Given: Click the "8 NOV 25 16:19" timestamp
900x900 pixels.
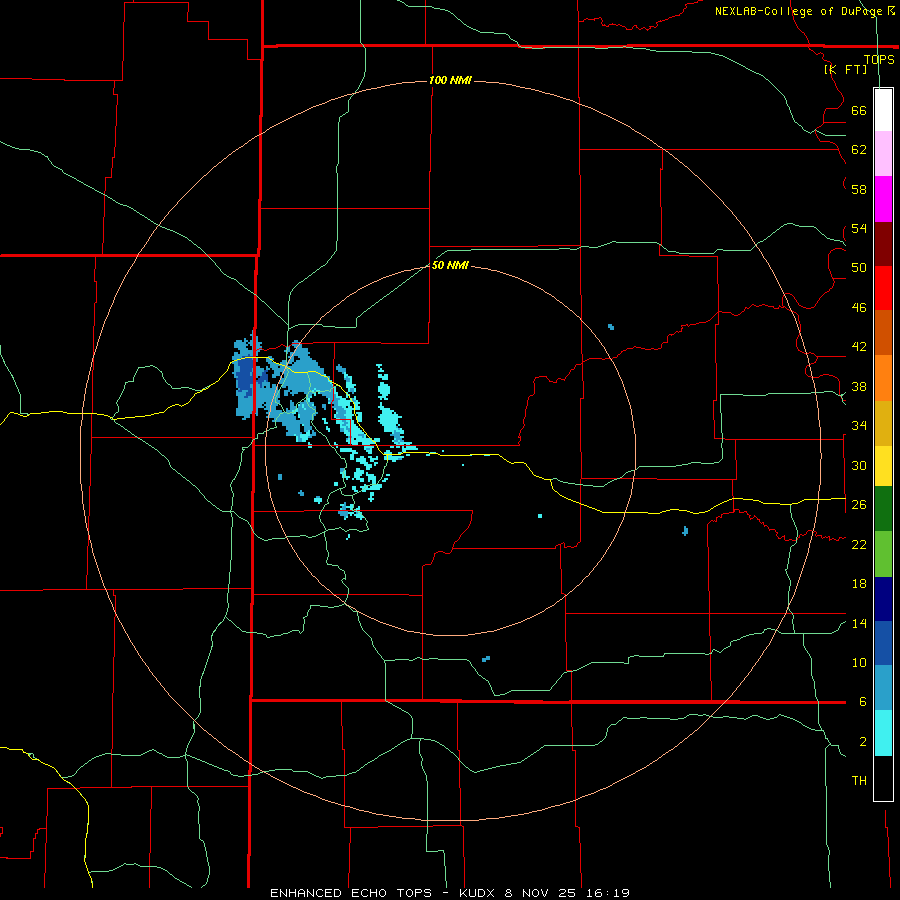Looking at the screenshot, I should tap(567, 893).
